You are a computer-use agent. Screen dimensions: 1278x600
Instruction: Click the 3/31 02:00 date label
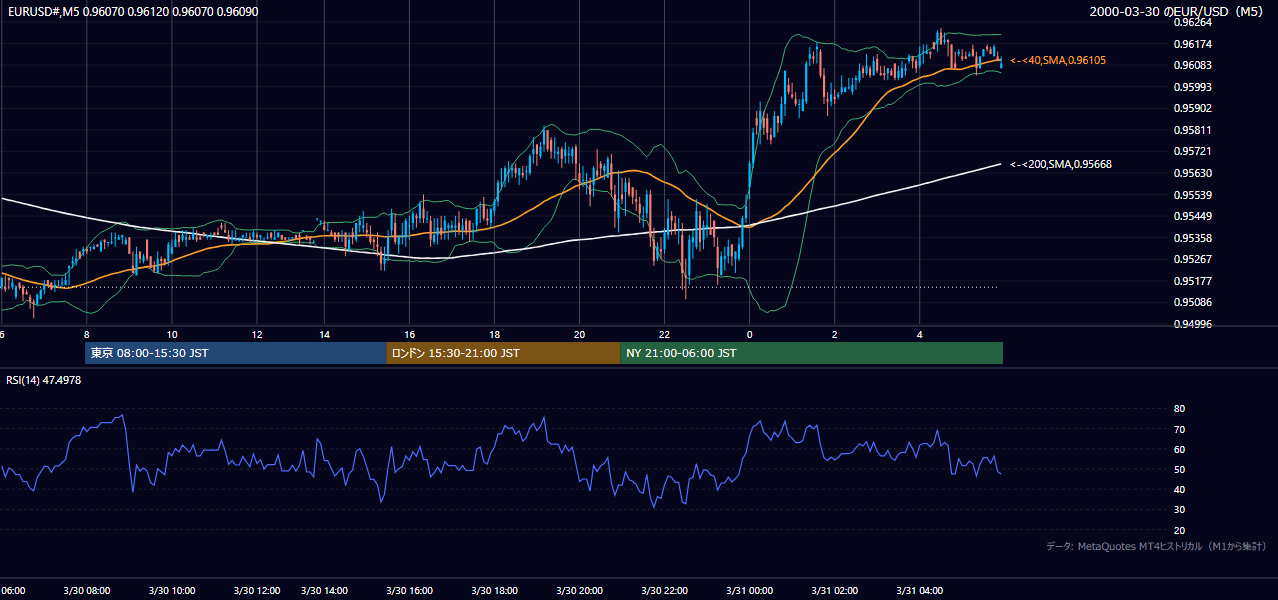(834, 591)
